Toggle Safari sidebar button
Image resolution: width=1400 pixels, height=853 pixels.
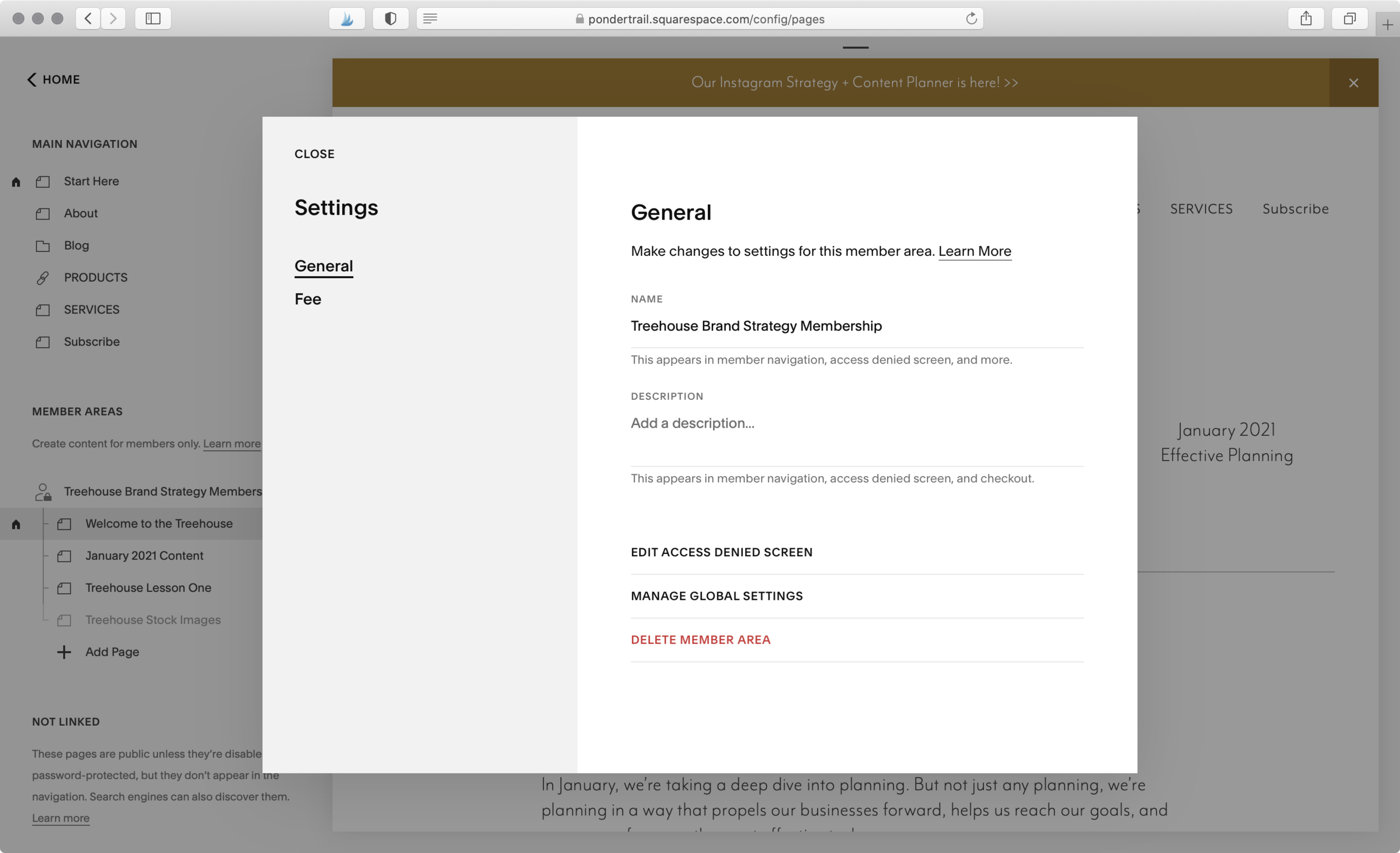click(x=153, y=18)
